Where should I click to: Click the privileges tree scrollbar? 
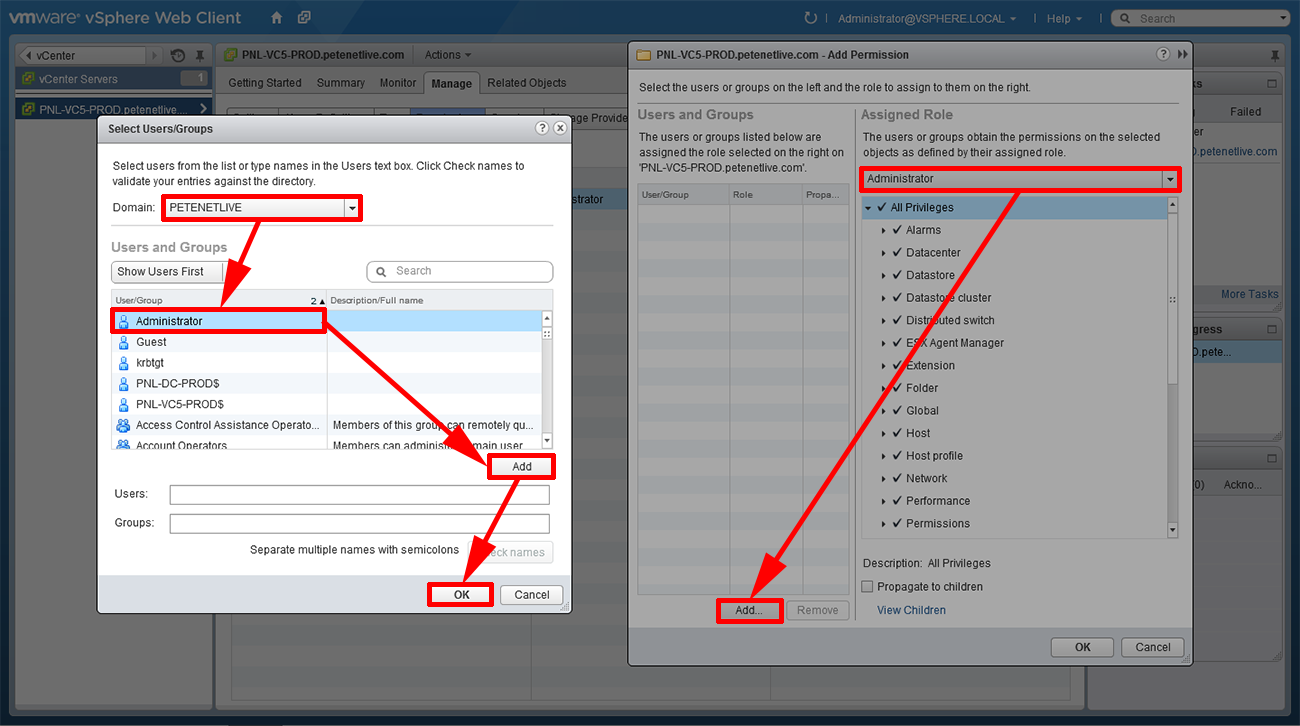[x=1172, y=300]
